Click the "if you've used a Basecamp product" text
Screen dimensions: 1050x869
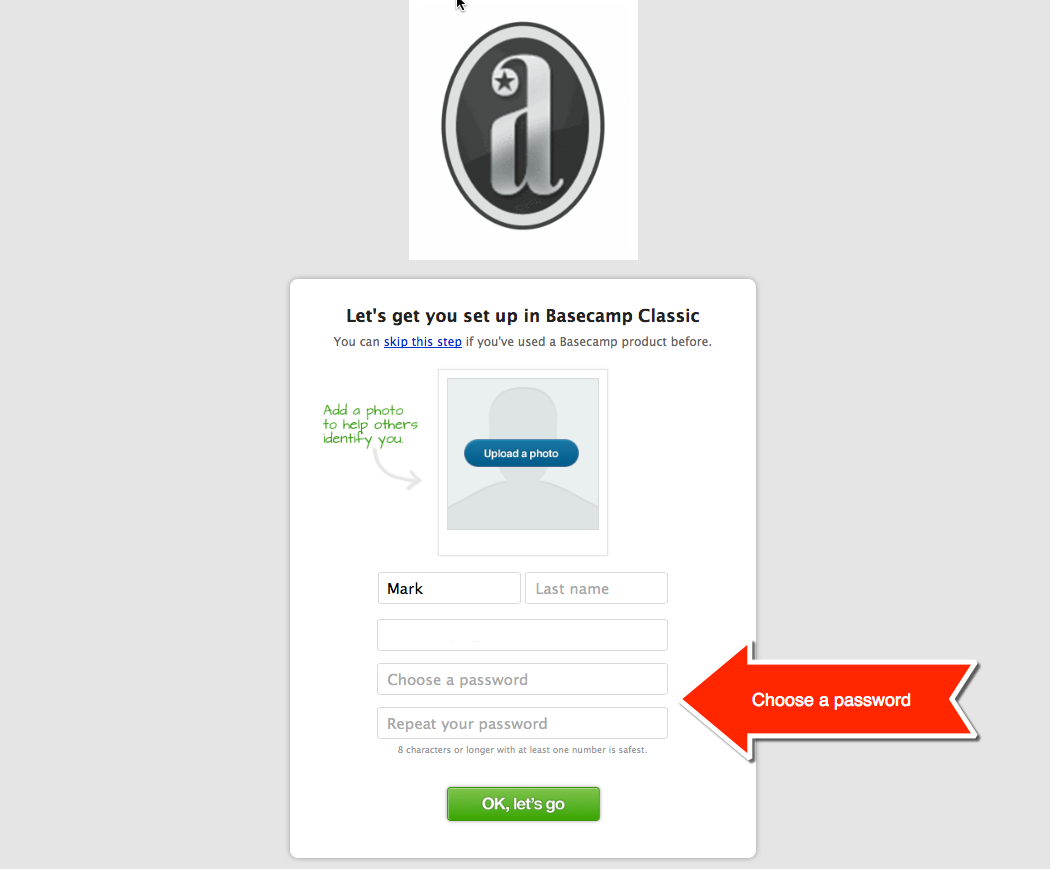pyautogui.click(x=589, y=341)
